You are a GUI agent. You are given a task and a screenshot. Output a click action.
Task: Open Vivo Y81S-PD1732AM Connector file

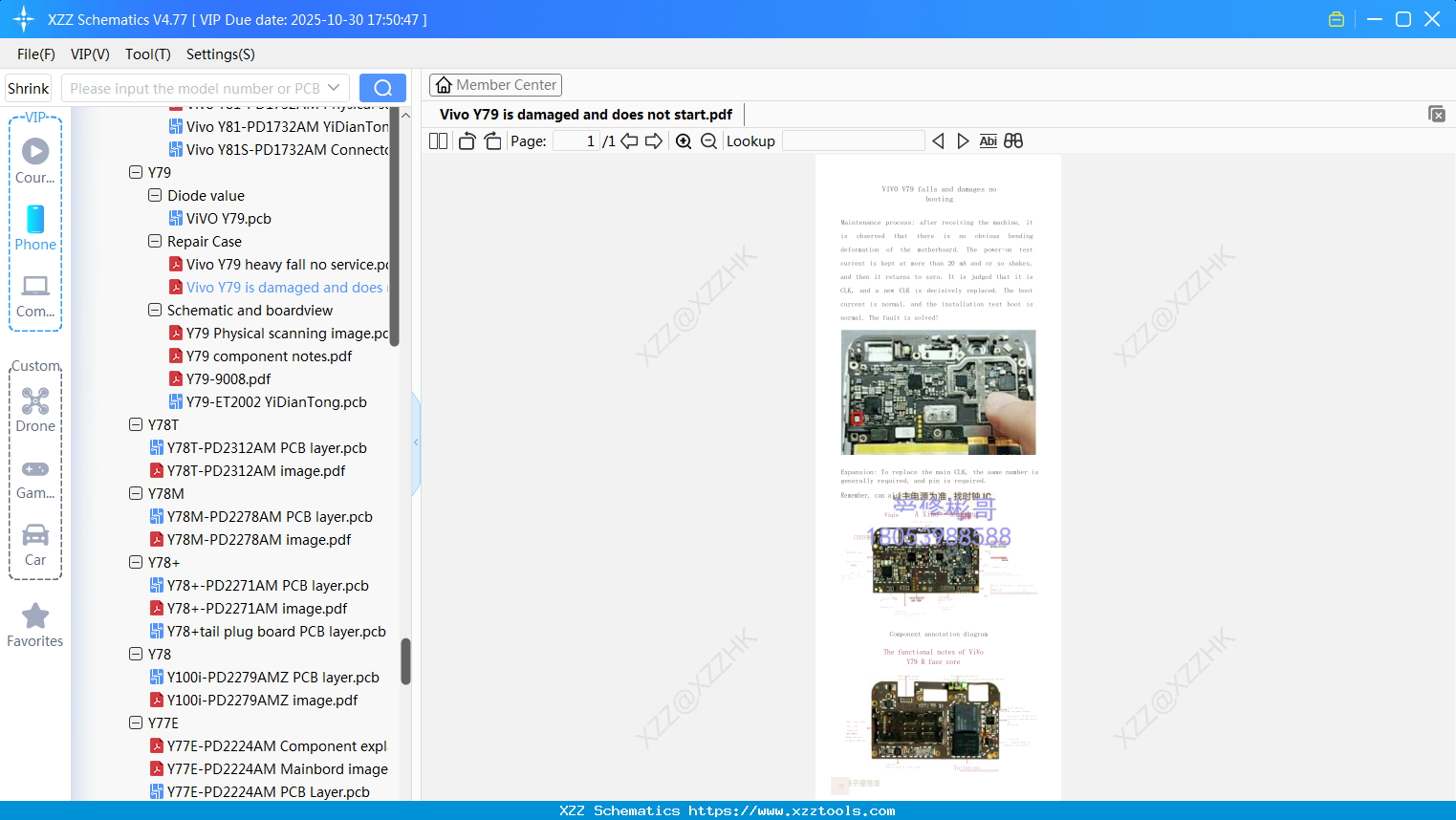[279, 150]
